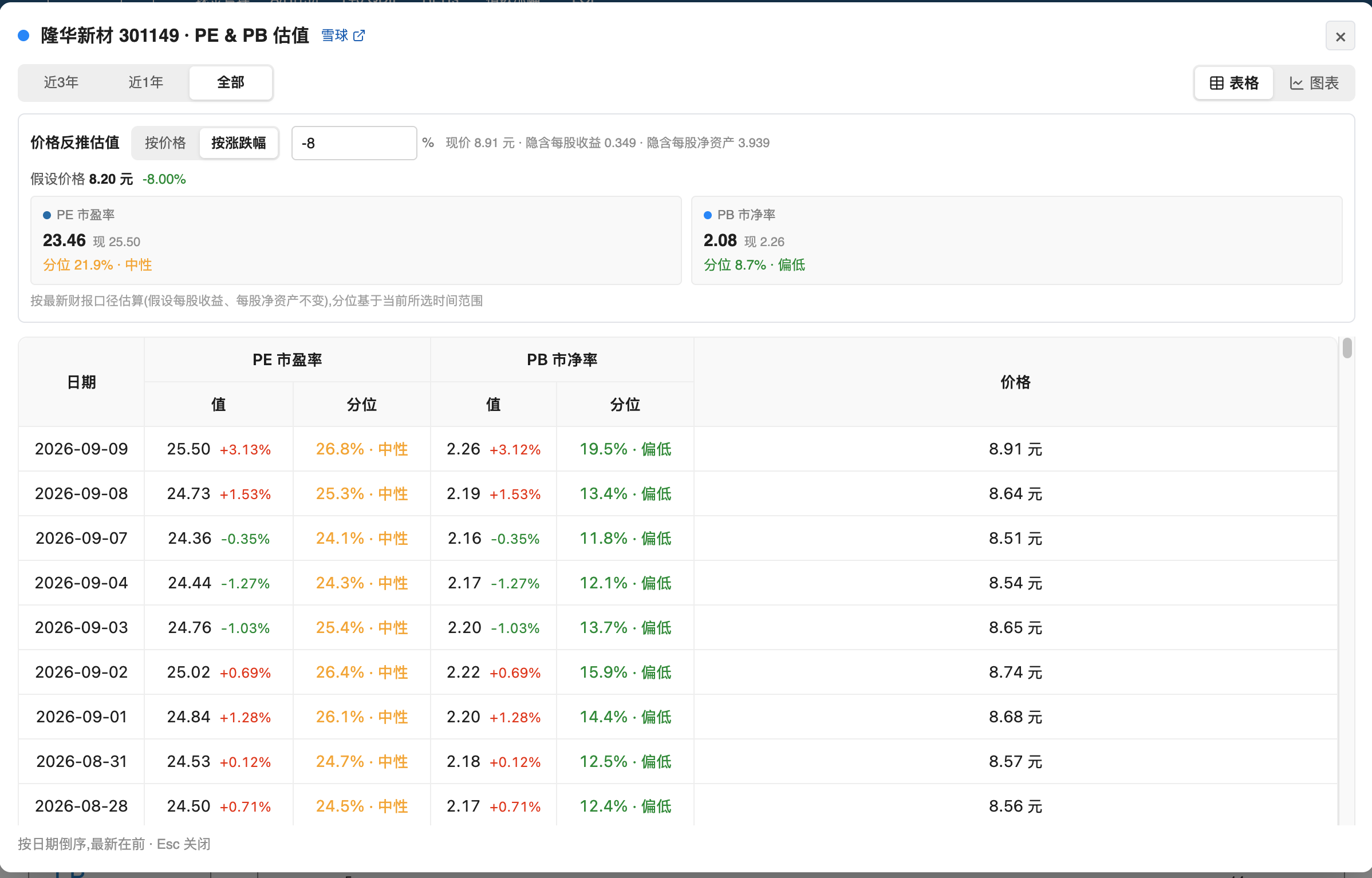Click the chart line icon in 图表
Viewport: 1372px width, 878px height.
[x=1296, y=83]
